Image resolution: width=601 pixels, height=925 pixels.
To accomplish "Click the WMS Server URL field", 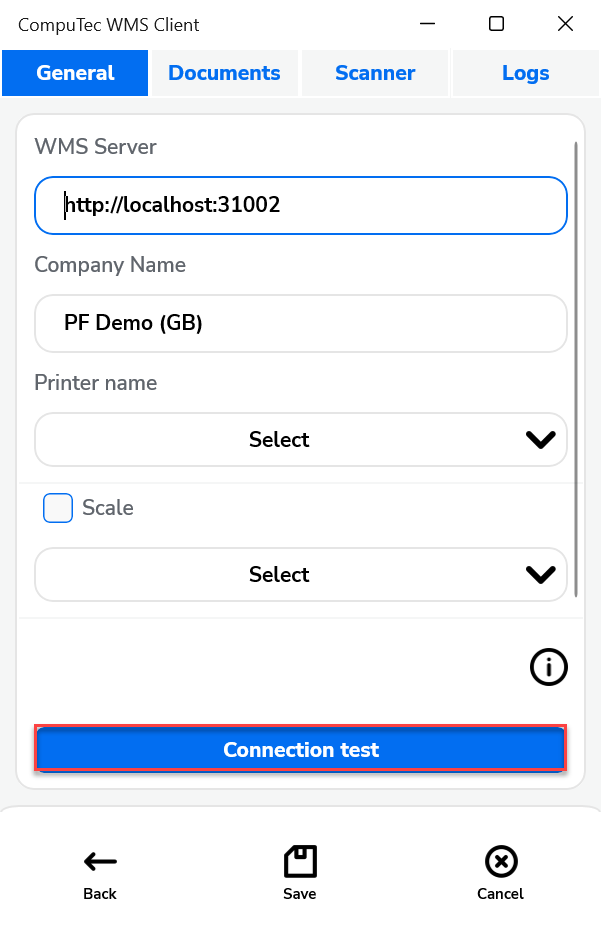I will pyautogui.click(x=300, y=205).
